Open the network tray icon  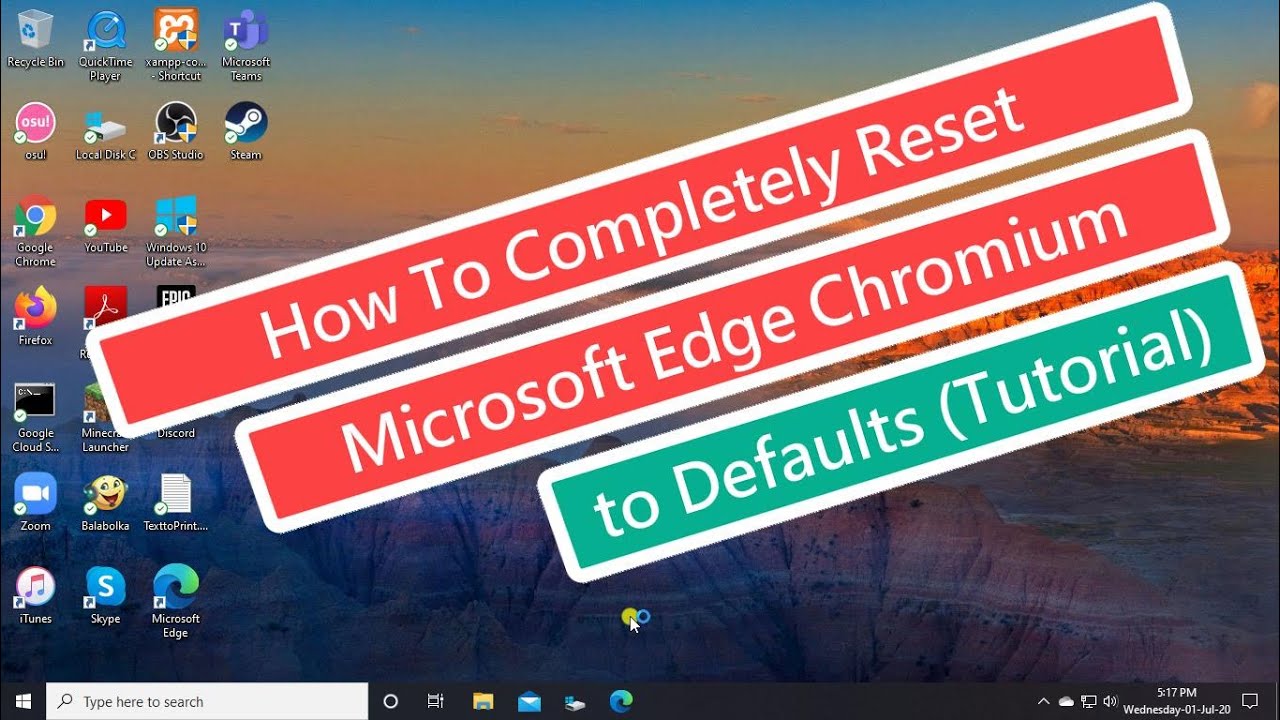(1088, 701)
